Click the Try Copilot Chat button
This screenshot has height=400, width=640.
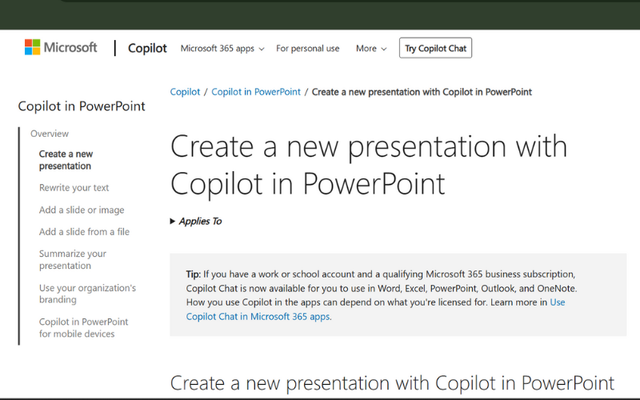pyautogui.click(x=436, y=48)
